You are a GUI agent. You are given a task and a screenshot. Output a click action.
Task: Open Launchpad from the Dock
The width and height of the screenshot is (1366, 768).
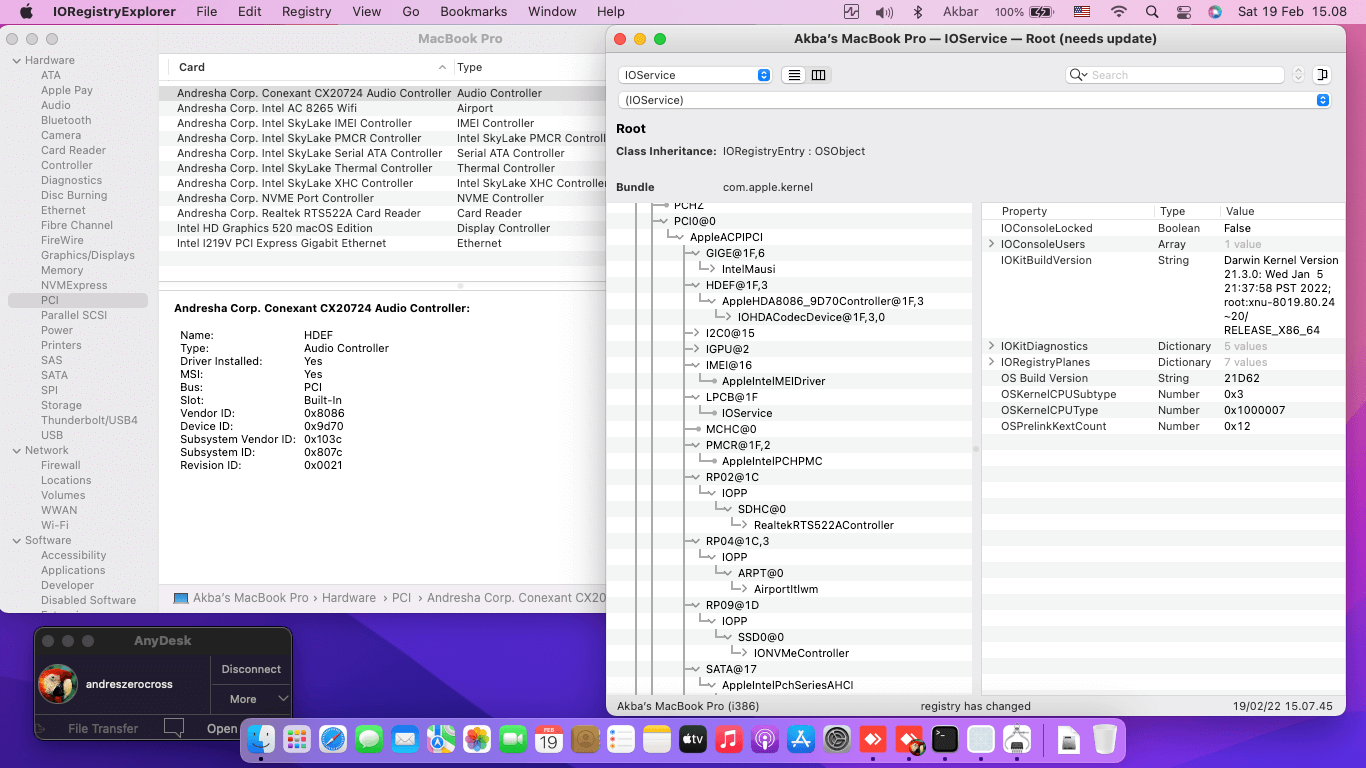297,739
